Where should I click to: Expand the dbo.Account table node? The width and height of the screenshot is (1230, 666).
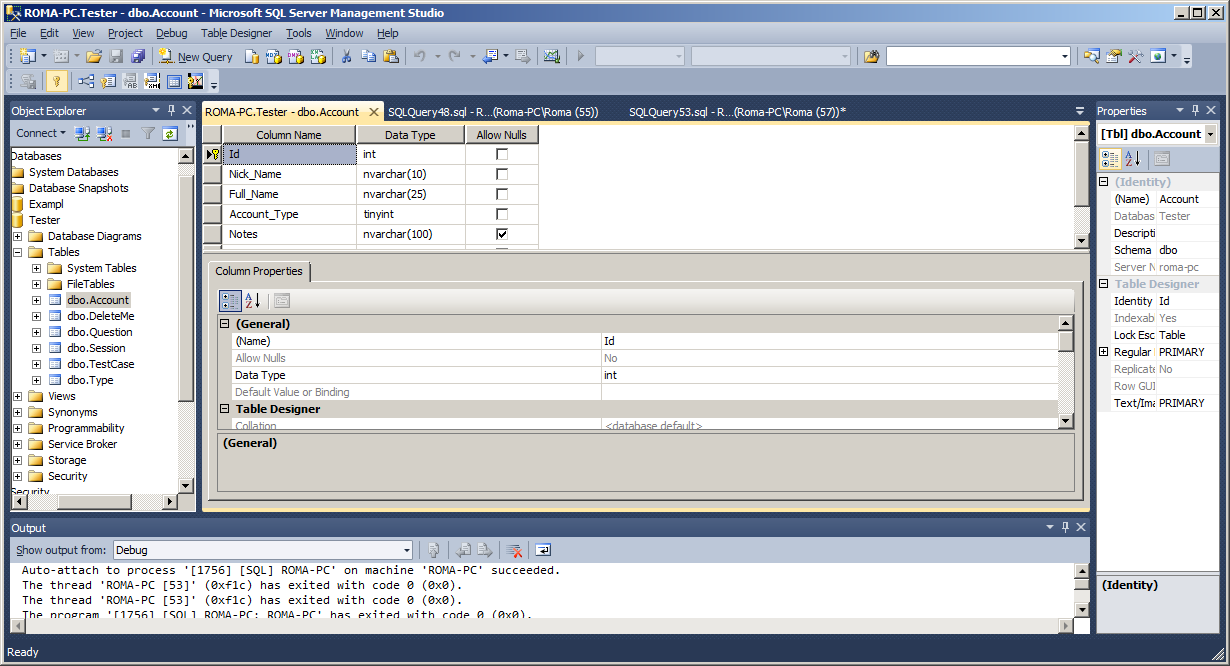pos(36,300)
